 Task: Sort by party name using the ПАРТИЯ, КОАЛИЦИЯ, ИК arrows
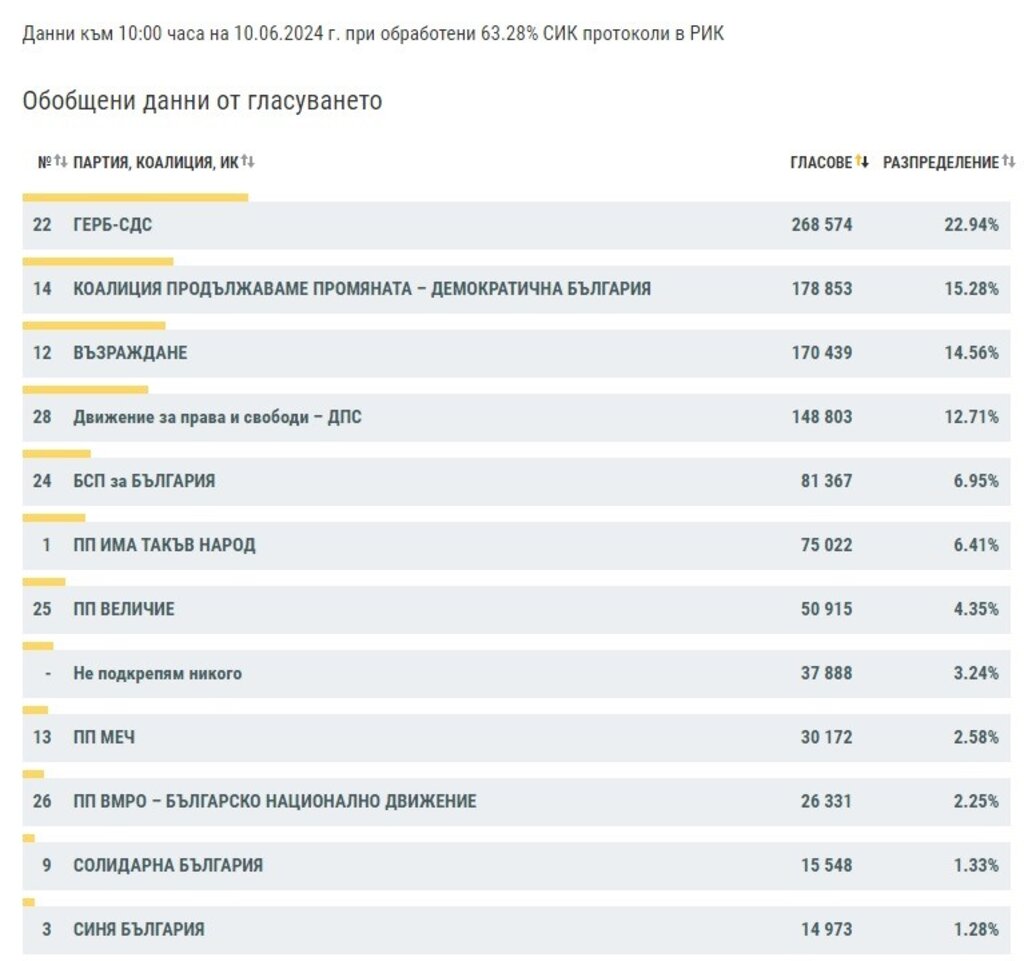pos(248,162)
